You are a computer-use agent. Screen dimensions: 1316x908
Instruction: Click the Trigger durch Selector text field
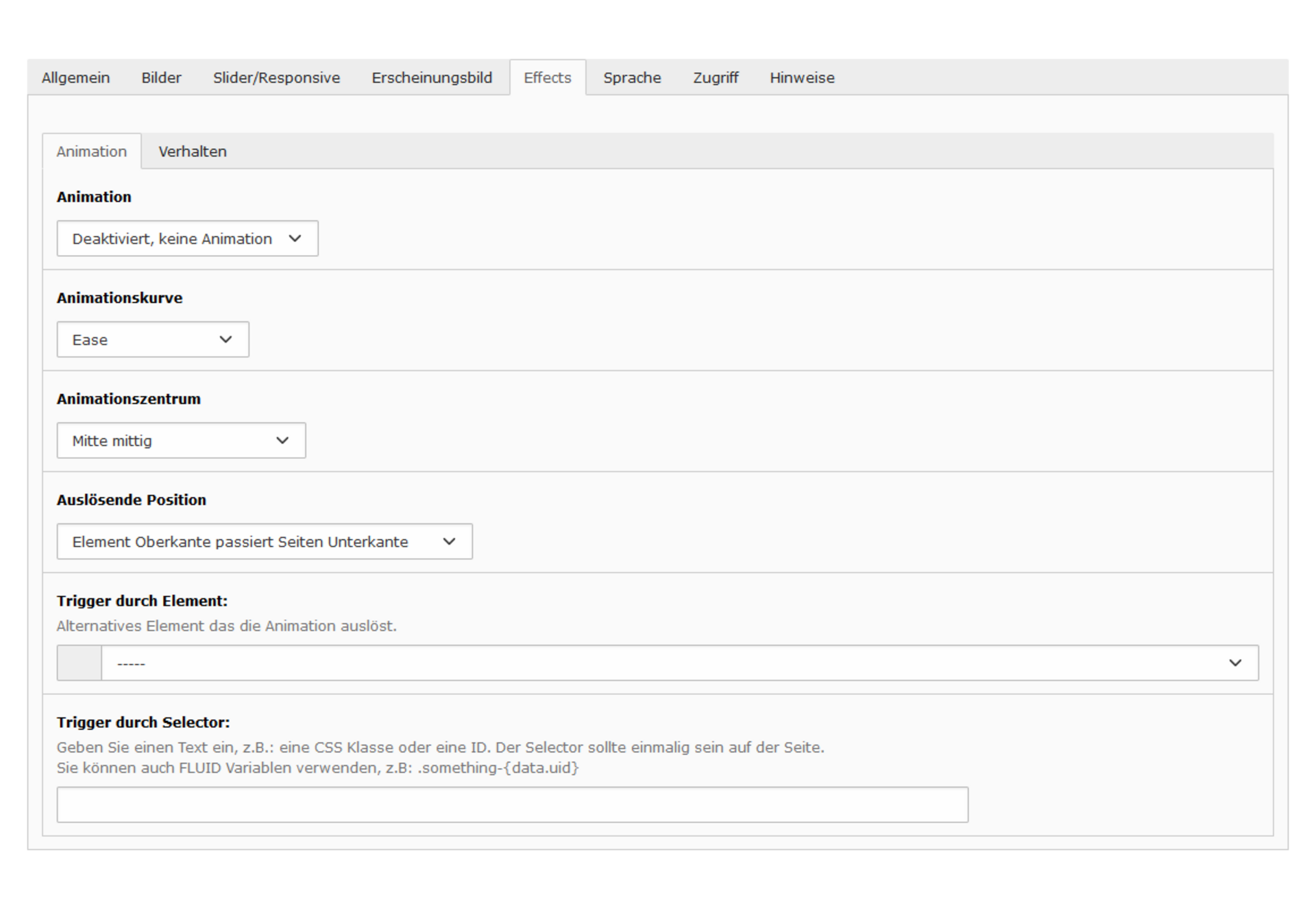[x=513, y=805]
